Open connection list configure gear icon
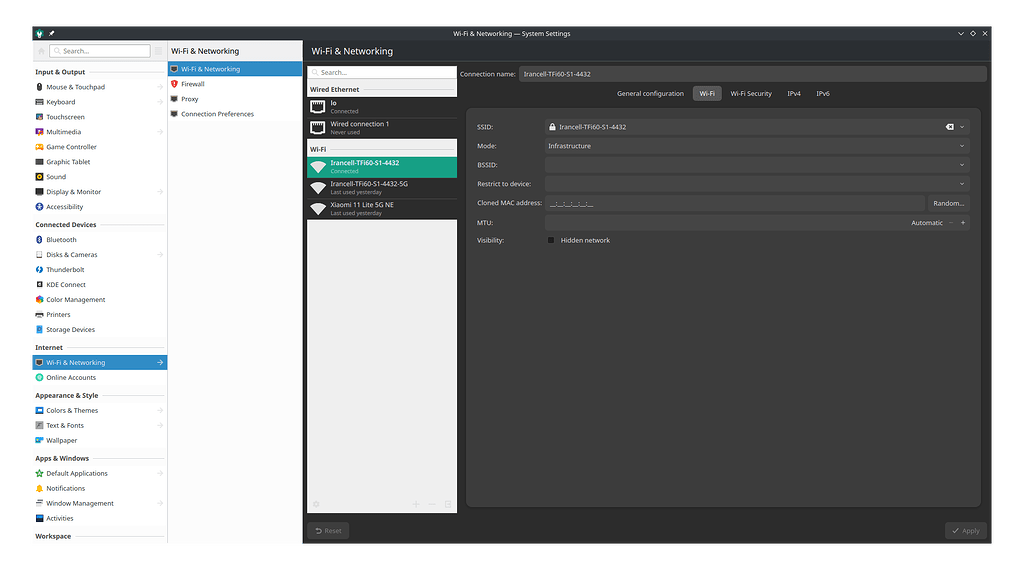 pos(316,504)
